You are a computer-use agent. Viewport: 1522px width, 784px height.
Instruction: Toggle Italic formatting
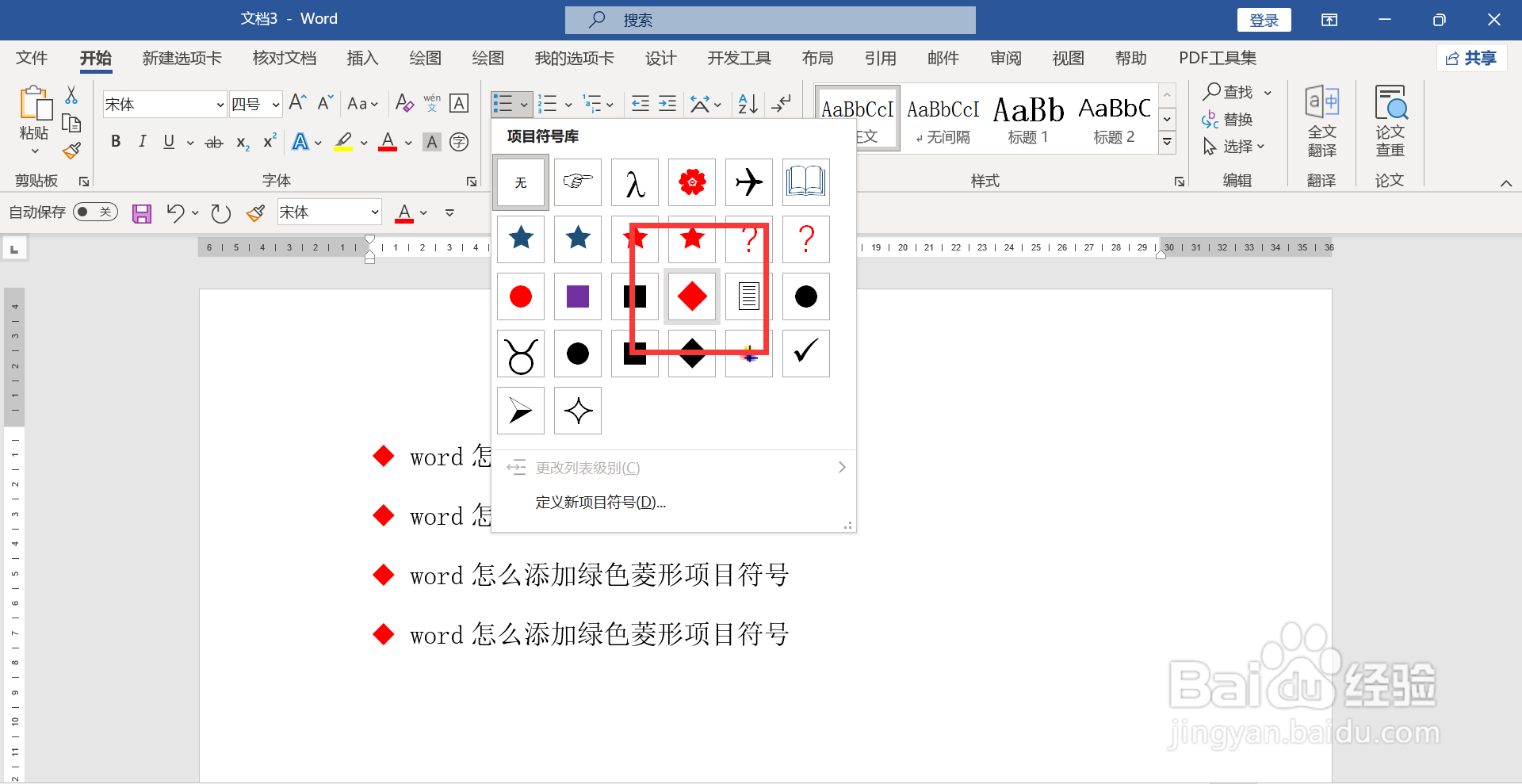click(x=143, y=142)
